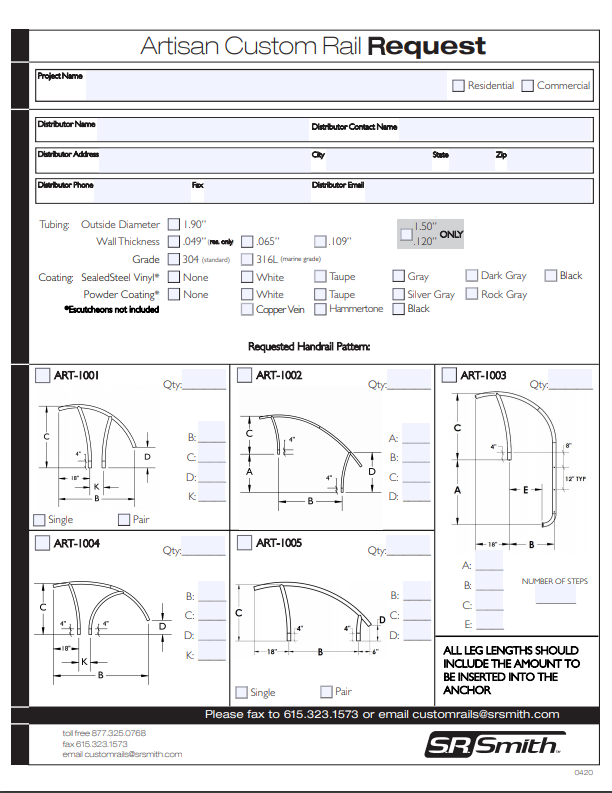
Task: Check the Residential checkbox
Action: point(459,86)
